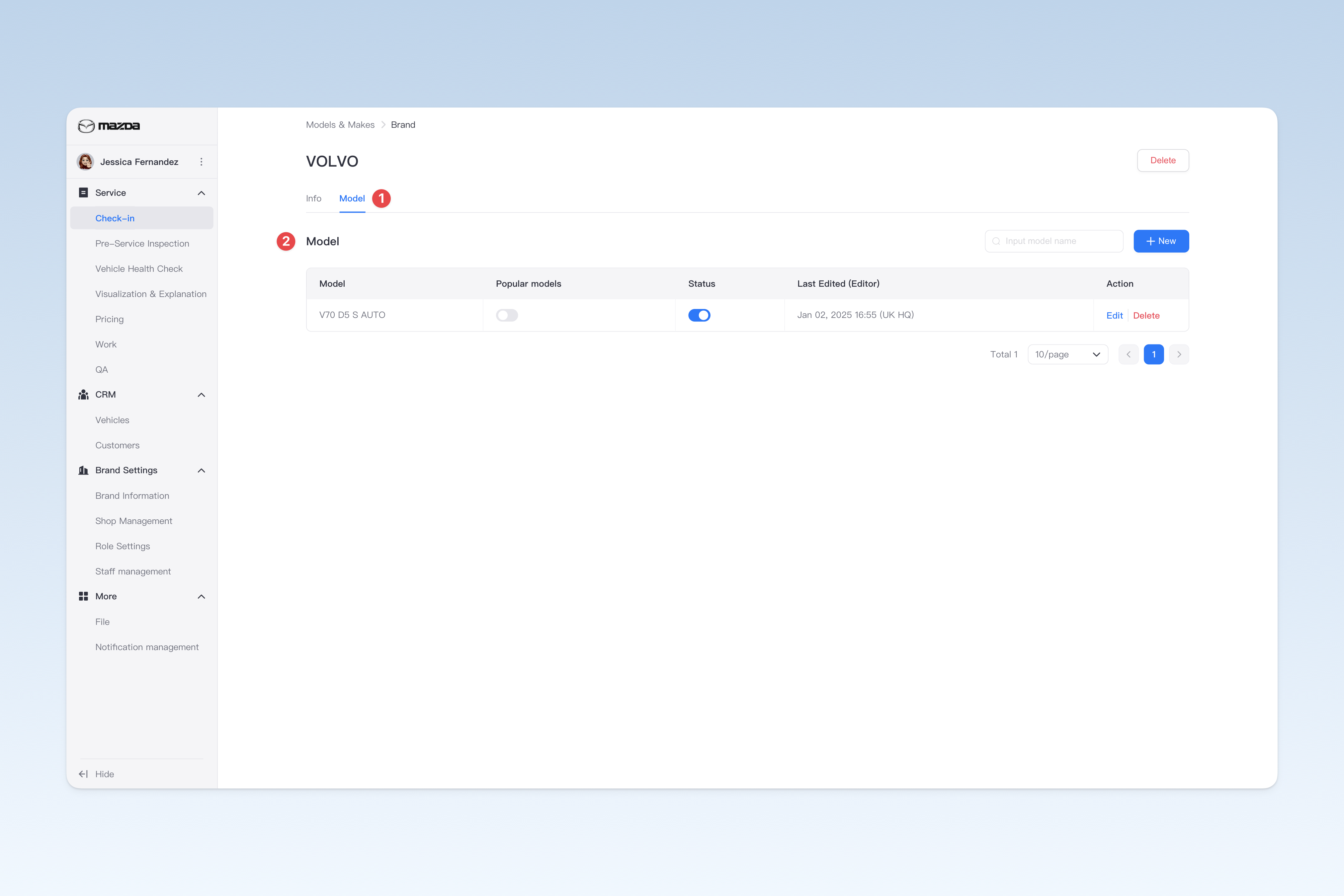This screenshot has width=1344, height=896.
Task: Collapse the Brand Settings chevron
Action: [x=201, y=470]
